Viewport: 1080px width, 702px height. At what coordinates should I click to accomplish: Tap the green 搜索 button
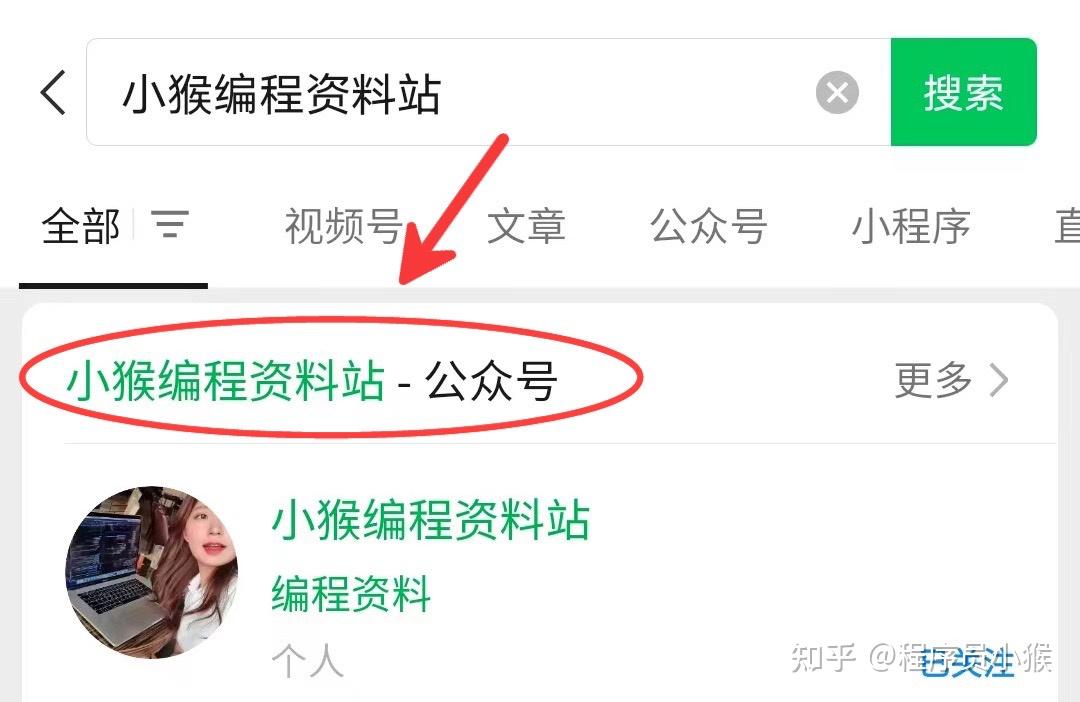[x=964, y=92]
